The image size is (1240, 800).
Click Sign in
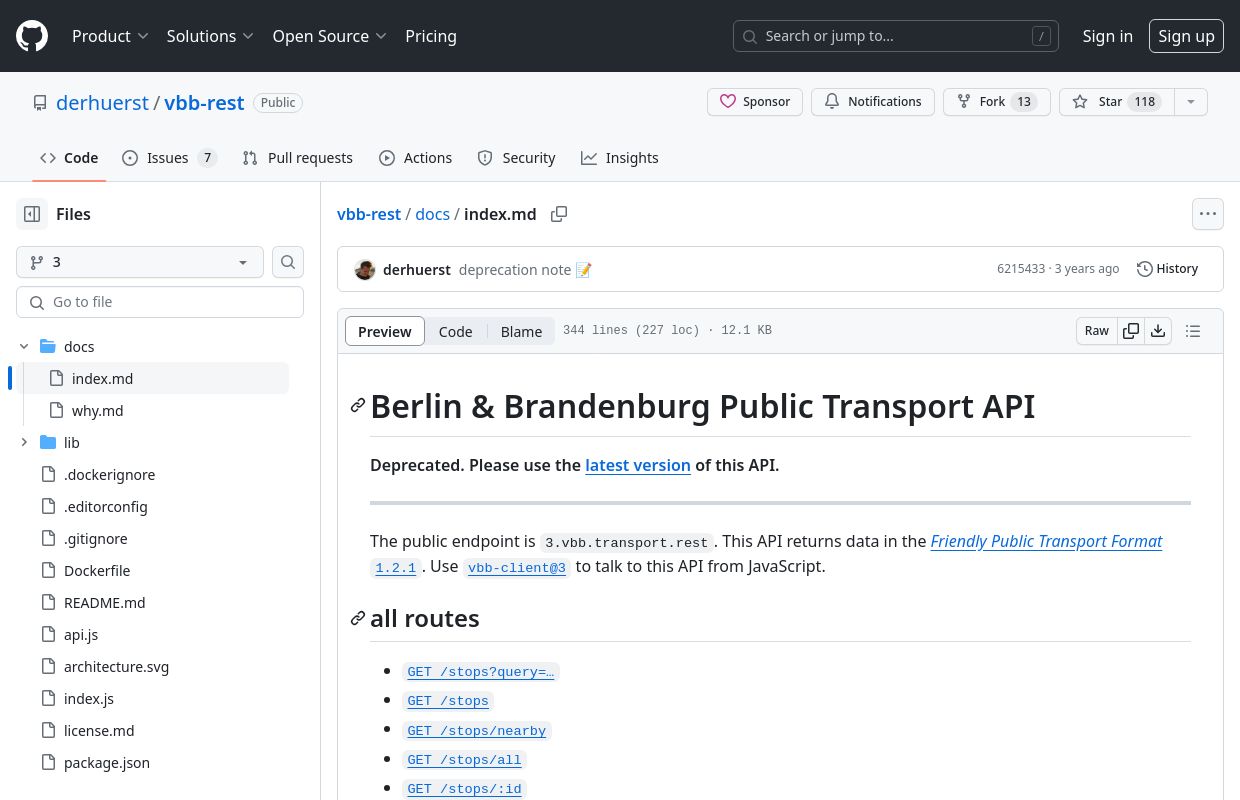(x=1107, y=36)
